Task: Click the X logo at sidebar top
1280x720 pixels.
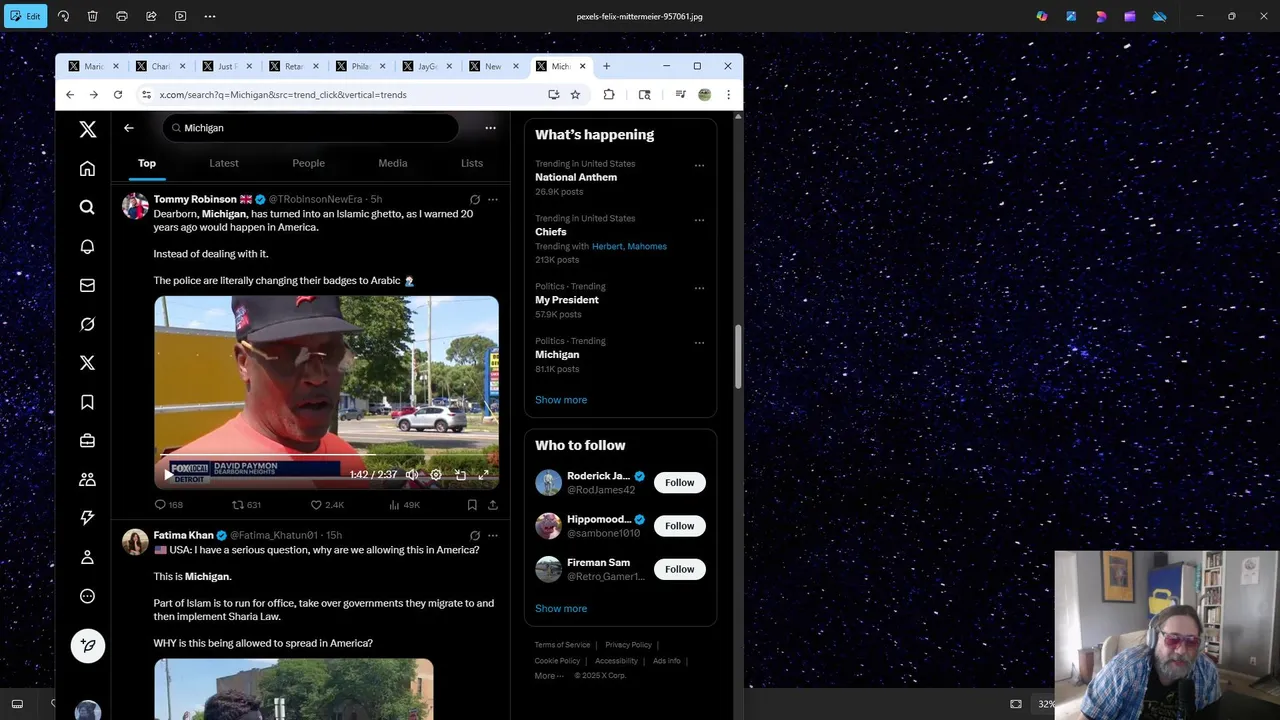Action: (87, 129)
